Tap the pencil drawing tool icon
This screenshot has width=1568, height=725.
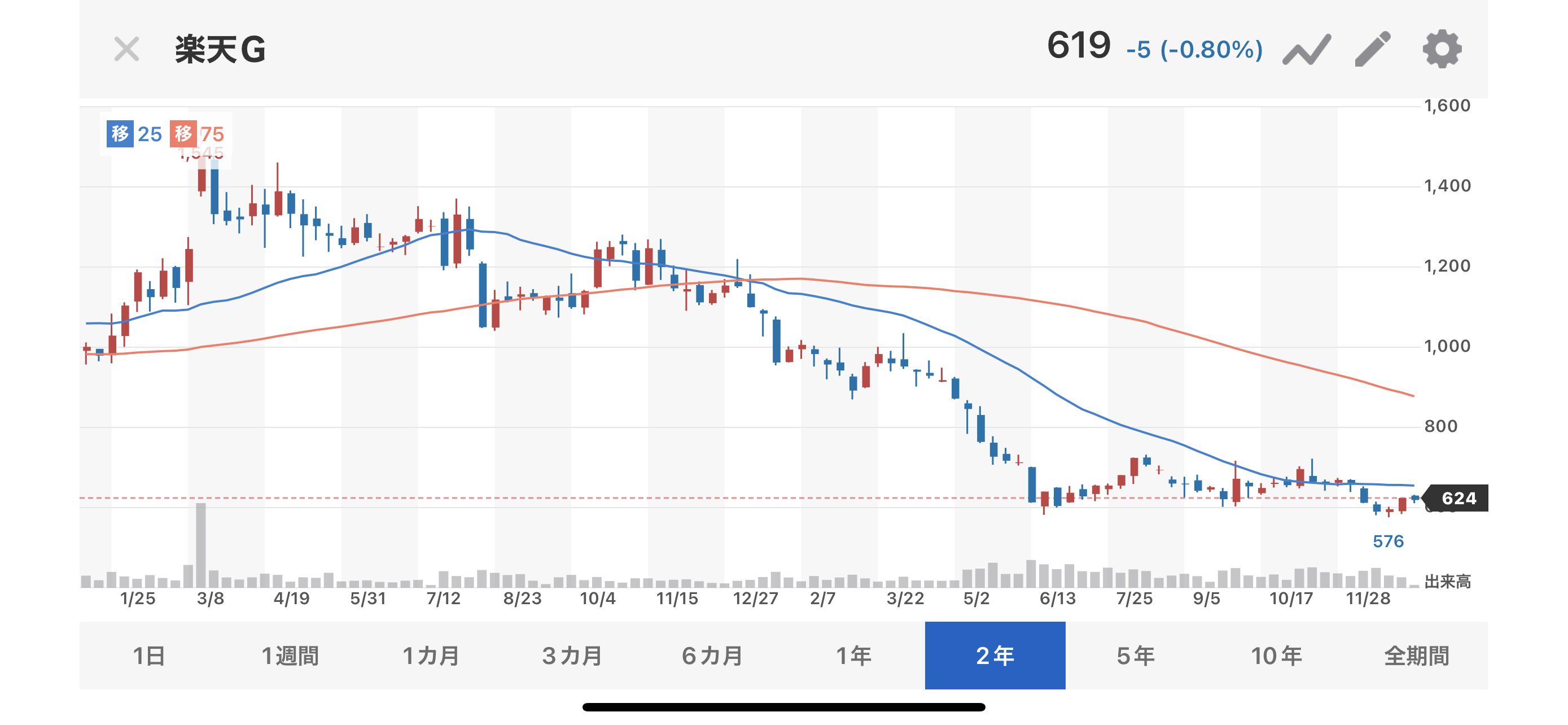point(1373,49)
